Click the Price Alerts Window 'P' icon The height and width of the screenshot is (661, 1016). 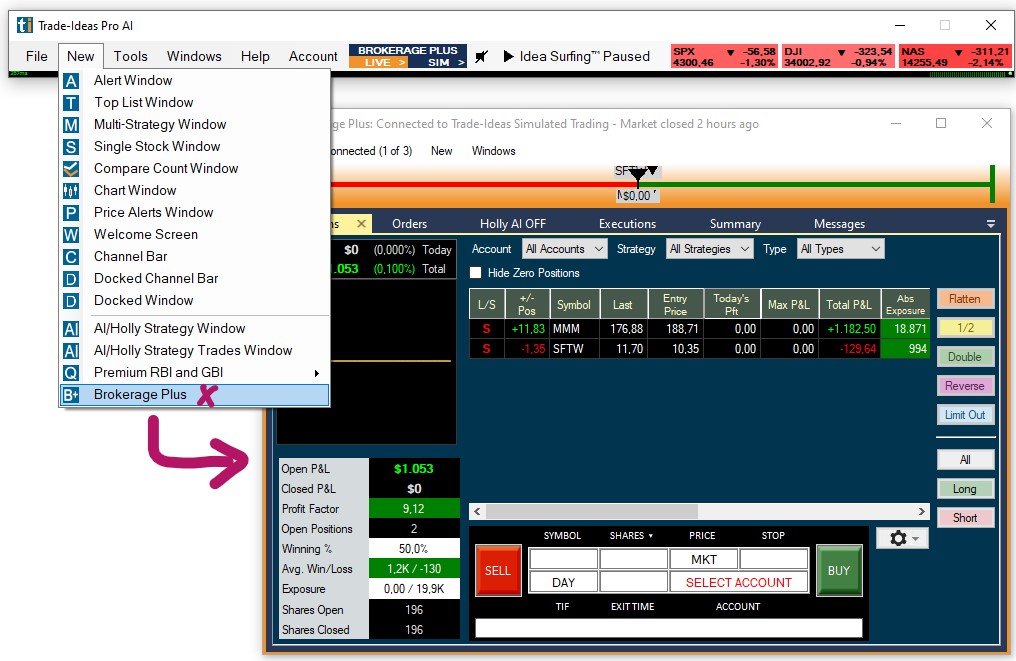[x=71, y=213]
